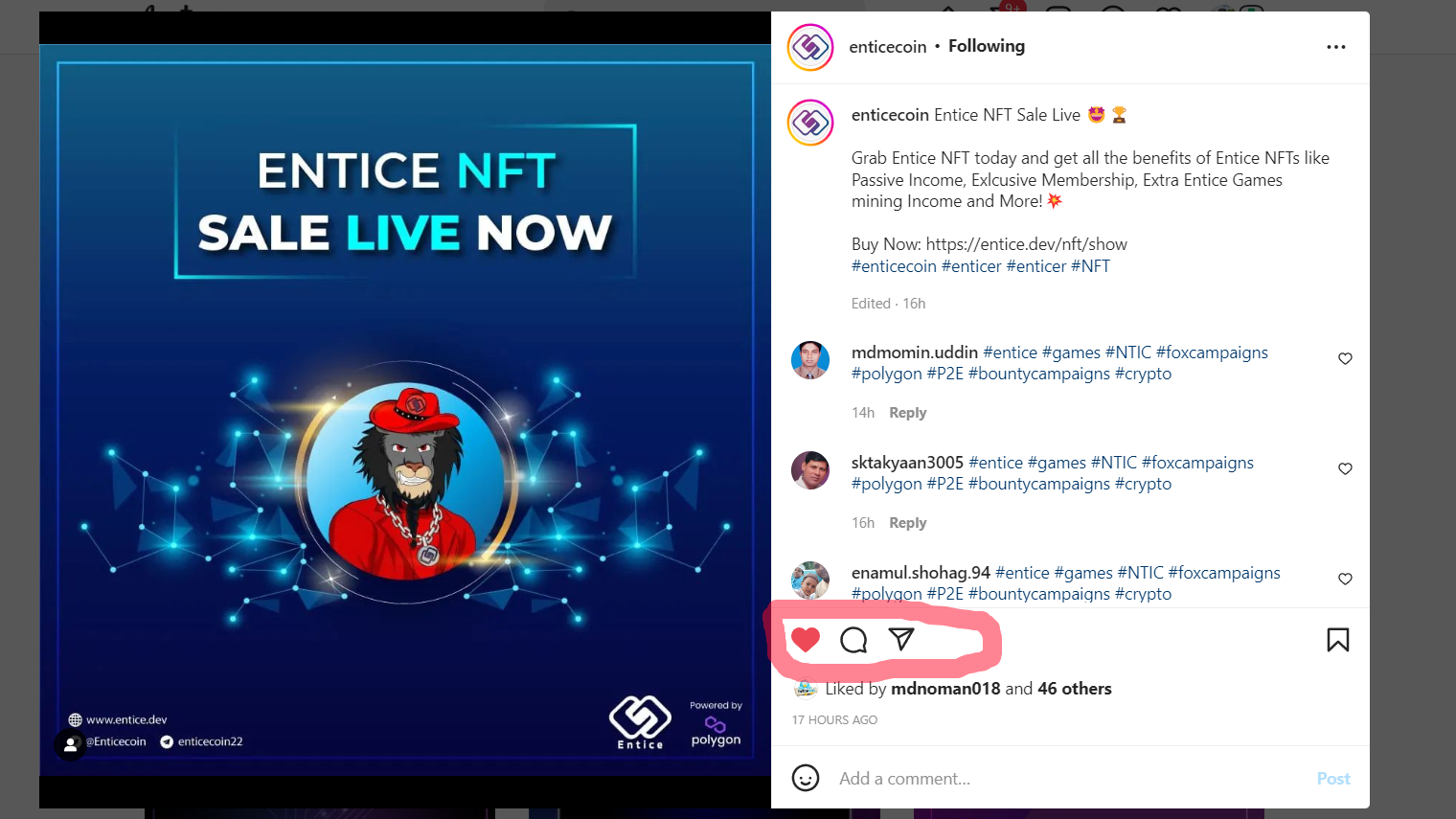This screenshot has width=1456, height=819.
Task: Reply to sktakyaan3005's comment
Action: [908, 523]
